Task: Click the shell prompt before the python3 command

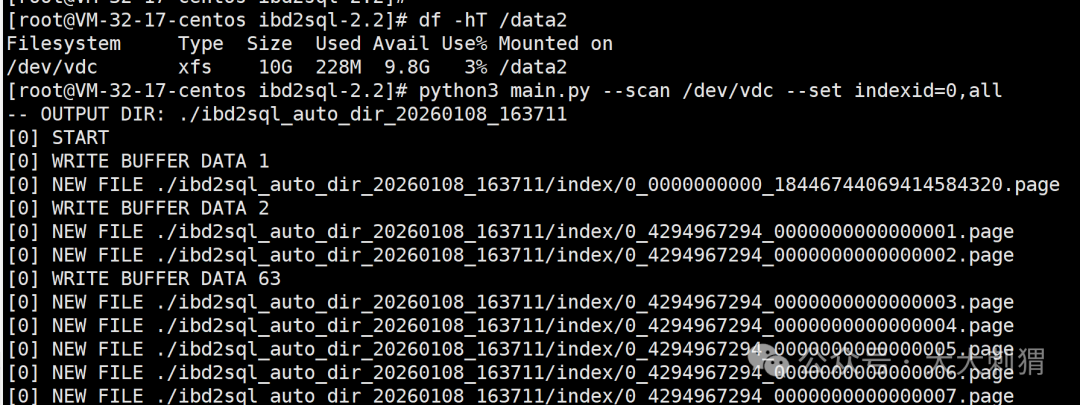Action: pyautogui.click(x=207, y=91)
